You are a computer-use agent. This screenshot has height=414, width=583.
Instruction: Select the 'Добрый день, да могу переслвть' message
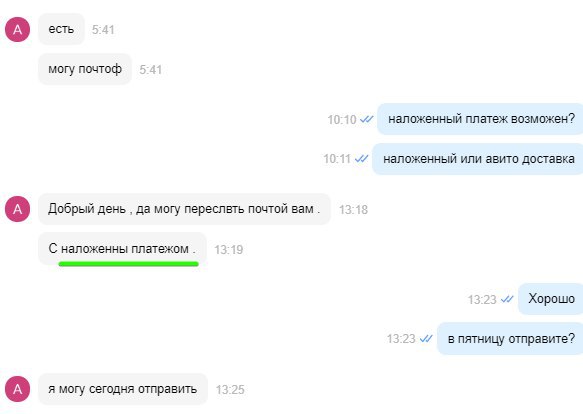(x=184, y=209)
